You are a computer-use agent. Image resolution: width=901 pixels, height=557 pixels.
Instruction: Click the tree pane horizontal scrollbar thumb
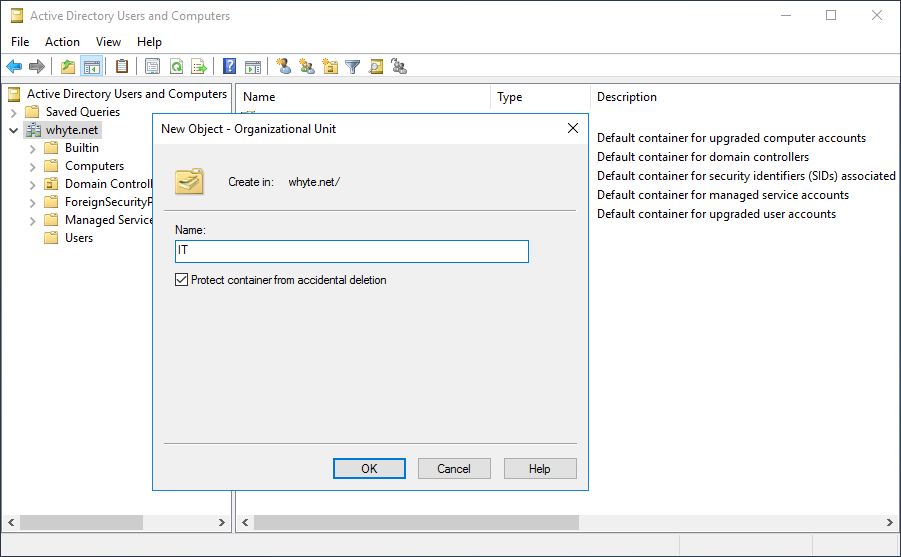click(x=82, y=523)
